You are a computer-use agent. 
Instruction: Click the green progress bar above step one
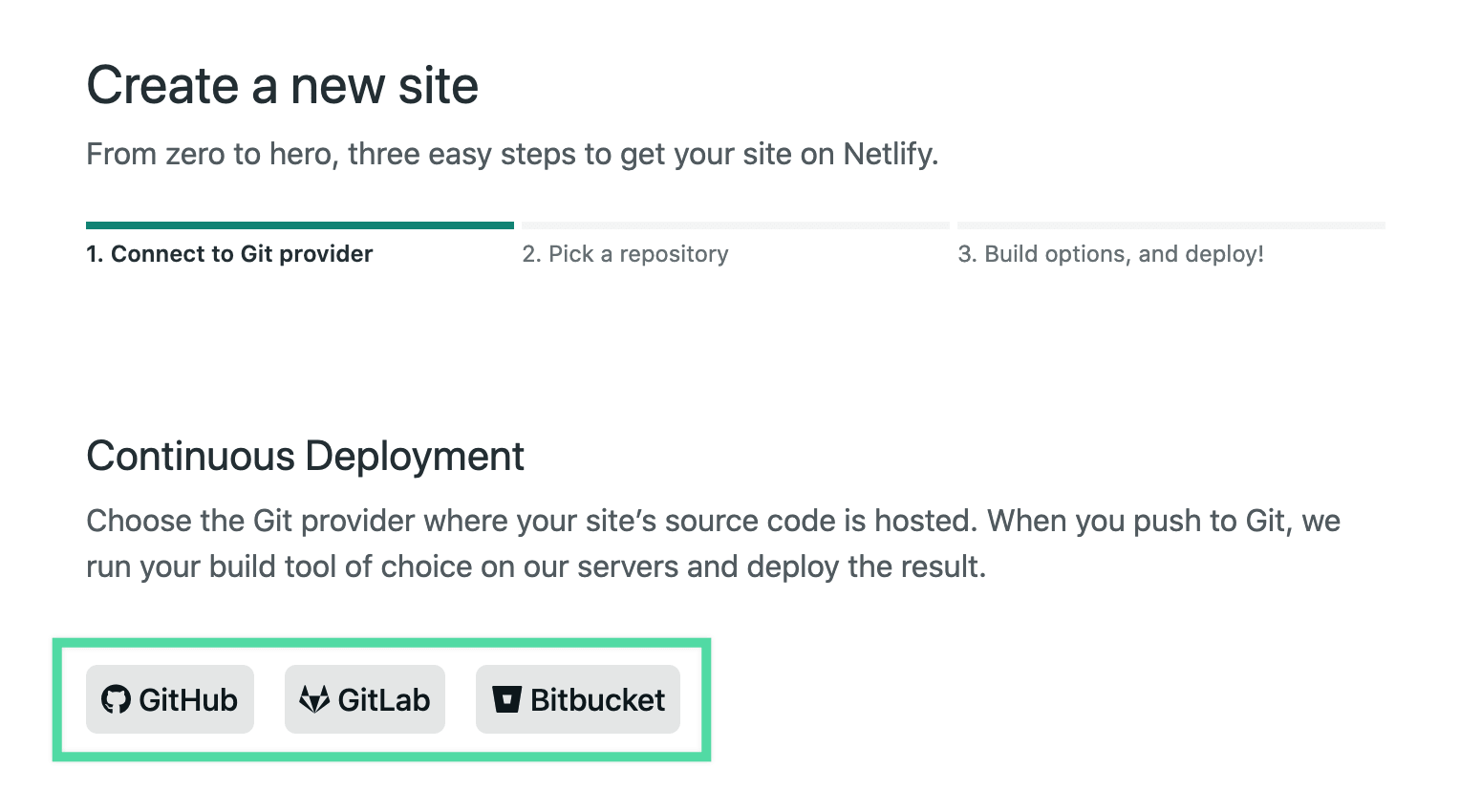(x=300, y=225)
